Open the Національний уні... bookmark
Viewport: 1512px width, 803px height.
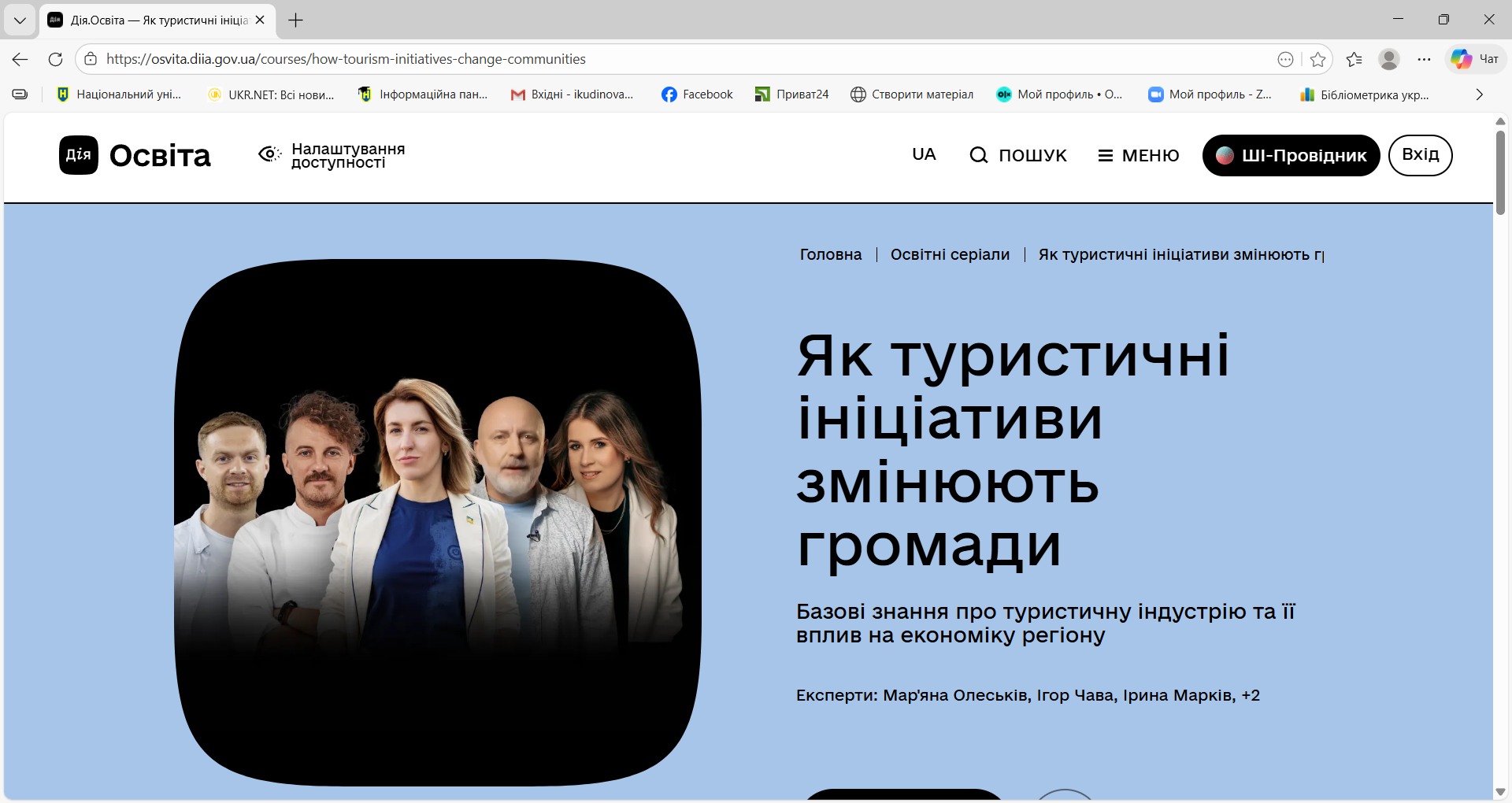coord(120,94)
